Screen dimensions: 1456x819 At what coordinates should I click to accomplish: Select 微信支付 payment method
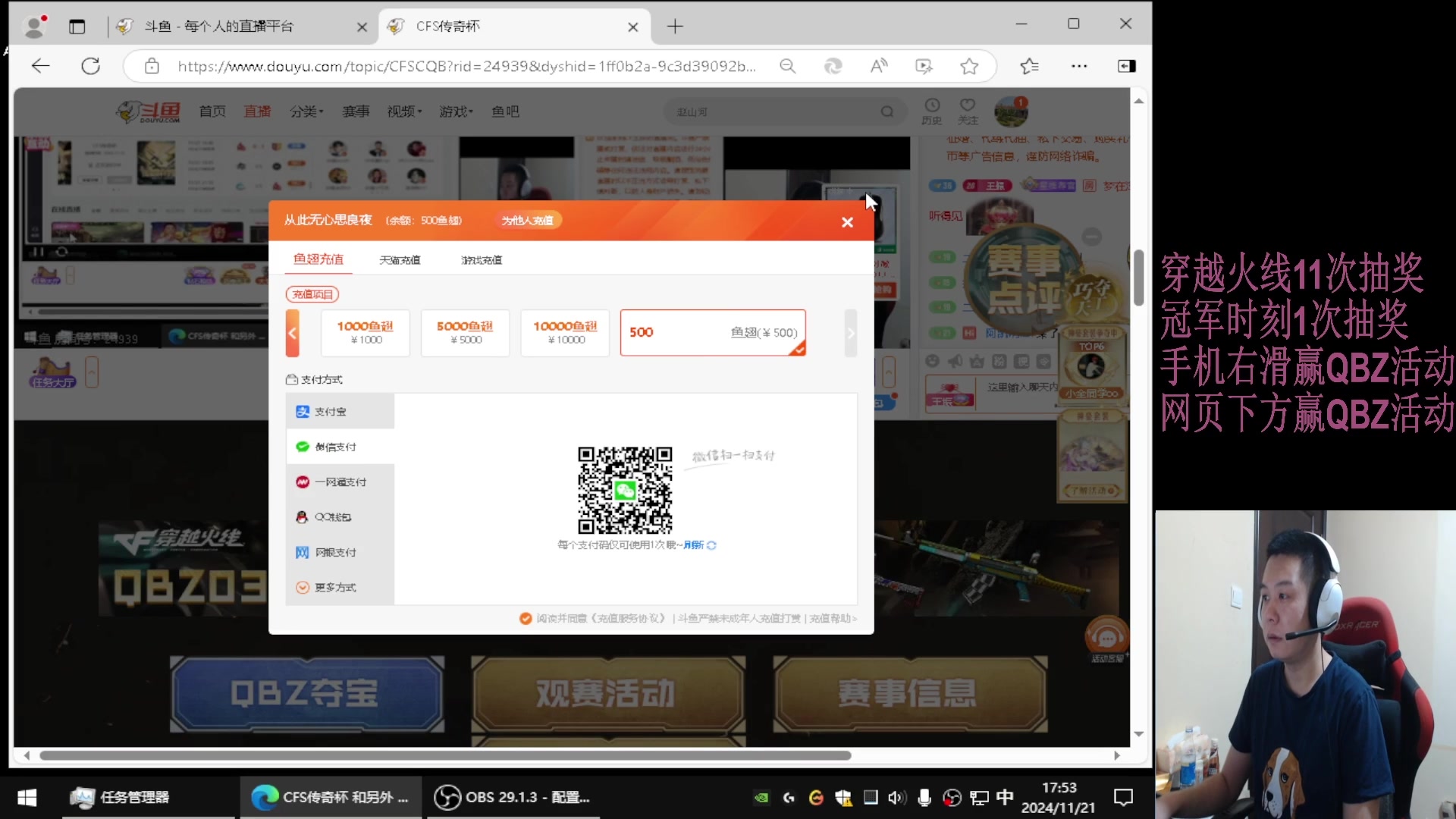pos(340,447)
